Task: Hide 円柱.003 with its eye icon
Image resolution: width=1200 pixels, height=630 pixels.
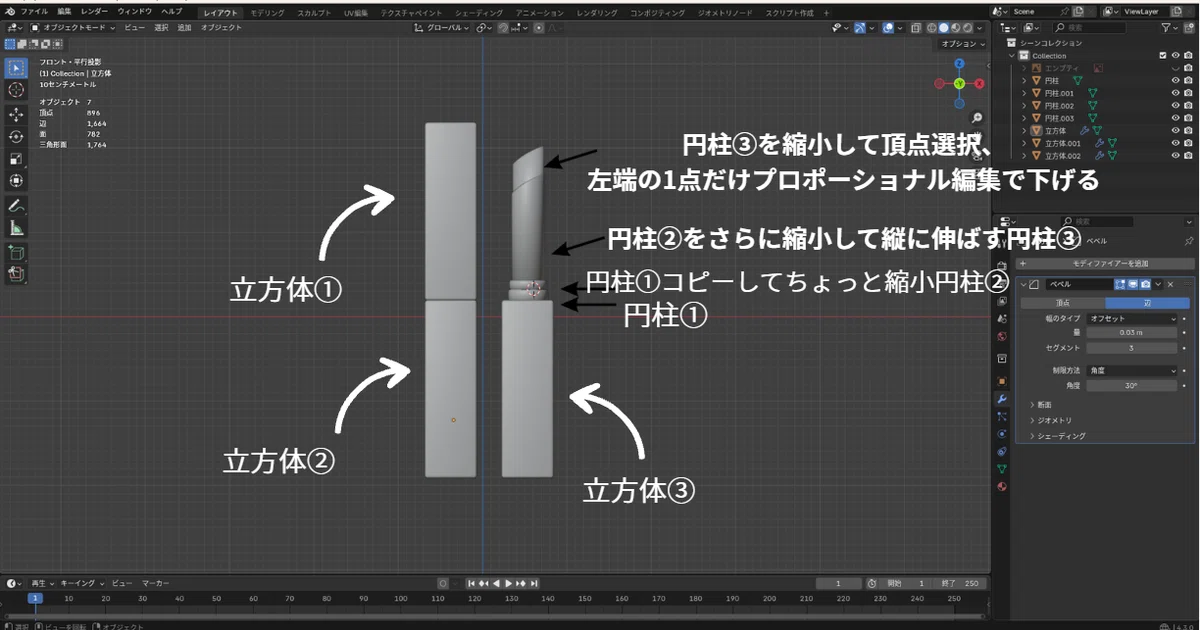Action: (x=1175, y=118)
